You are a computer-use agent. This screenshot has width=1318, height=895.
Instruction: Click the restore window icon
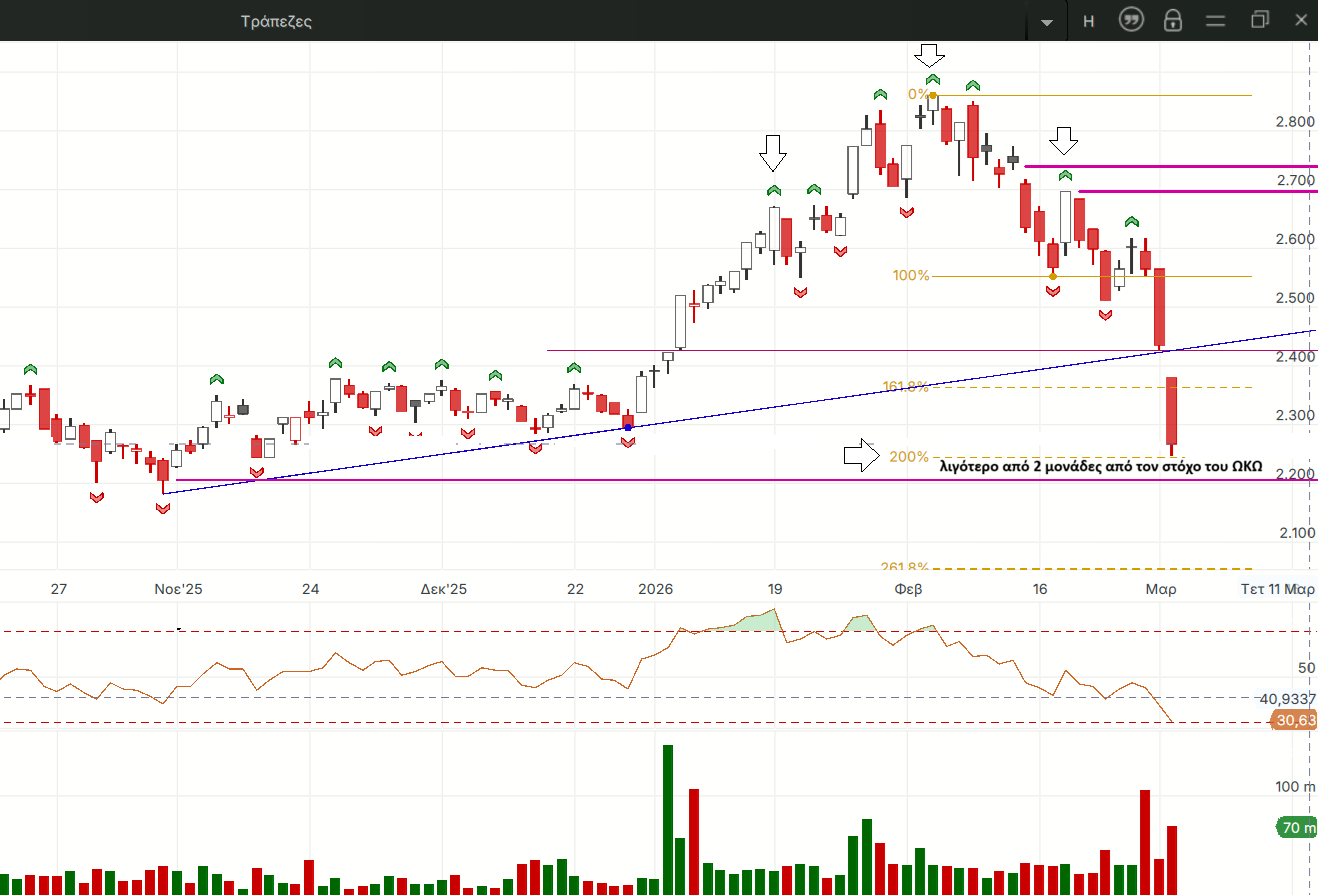point(1259,21)
